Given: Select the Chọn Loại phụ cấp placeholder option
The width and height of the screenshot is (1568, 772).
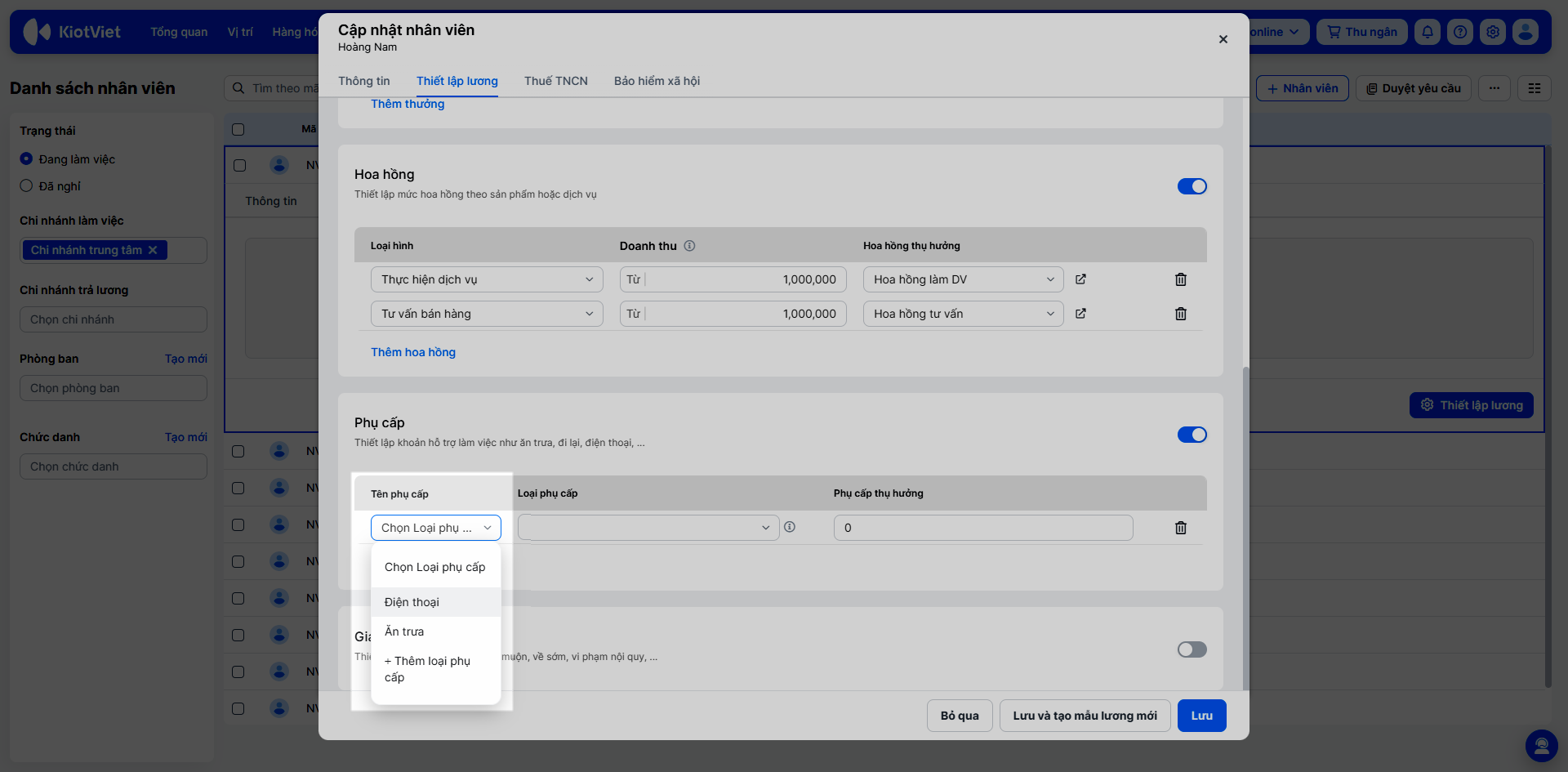Looking at the screenshot, I should (x=436, y=567).
